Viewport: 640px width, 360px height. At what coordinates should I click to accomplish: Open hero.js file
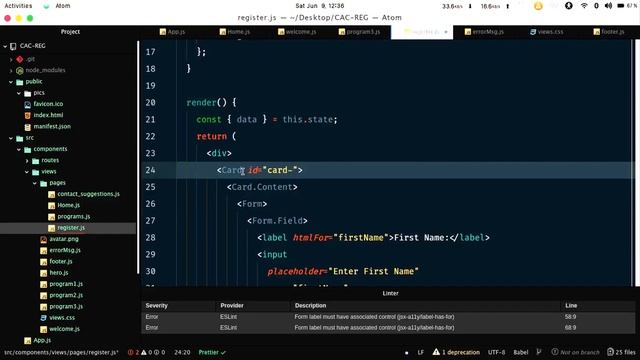click(x=59, y=273)
